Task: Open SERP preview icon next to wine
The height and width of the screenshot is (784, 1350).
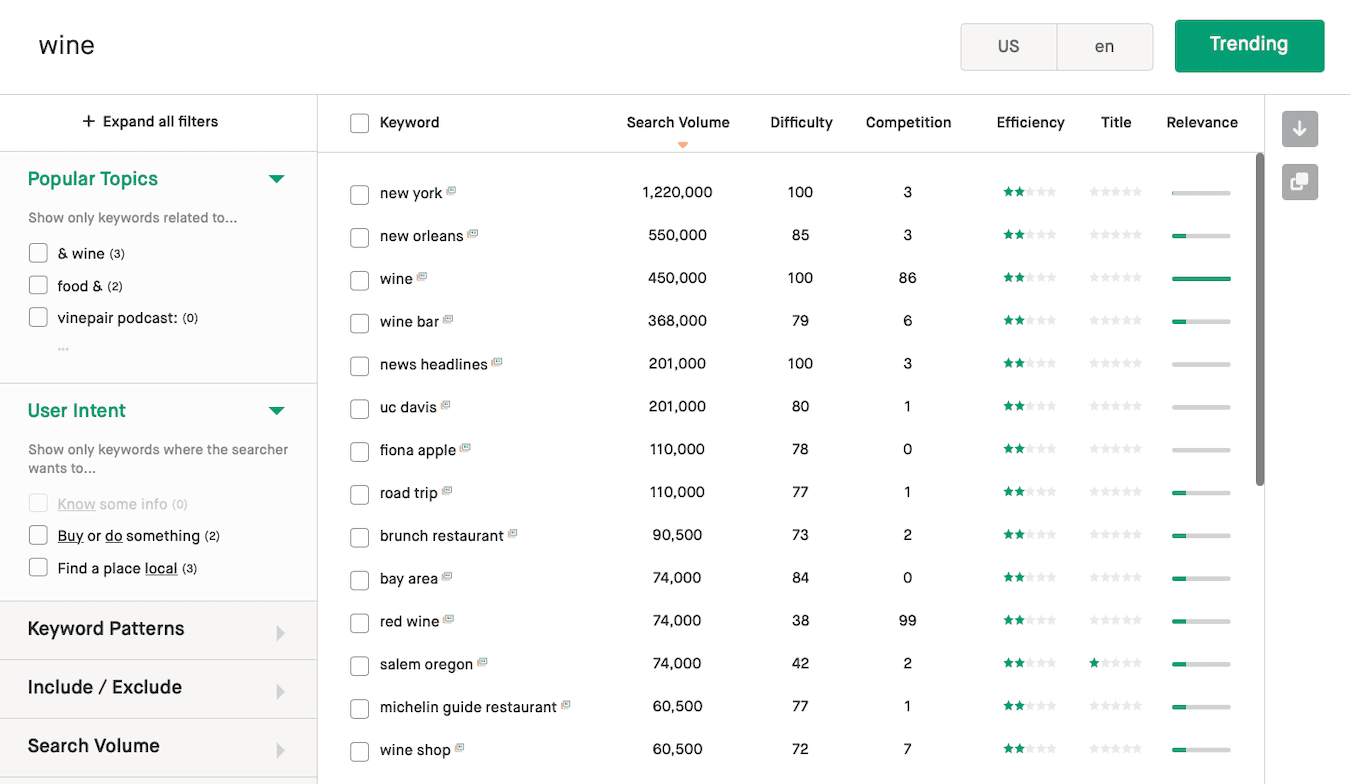Action: click(422, 277)
